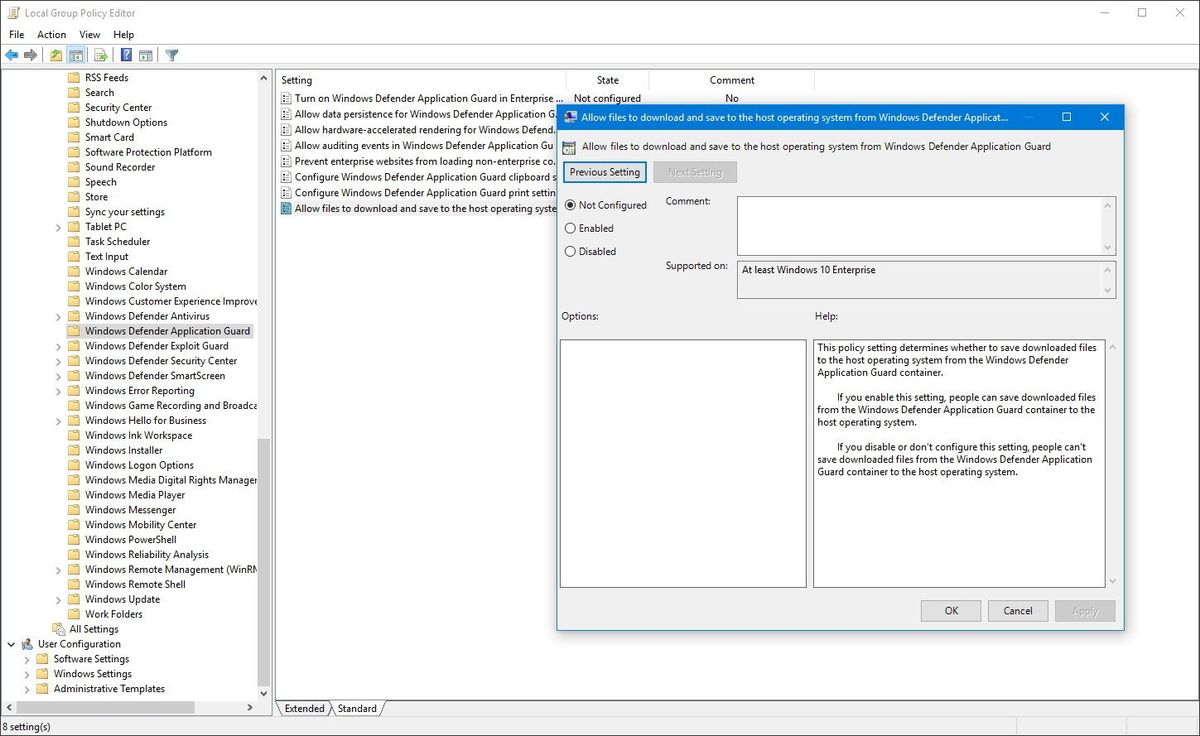Click the properties toolbar icon
The image size is (1200, 736).
56,54
